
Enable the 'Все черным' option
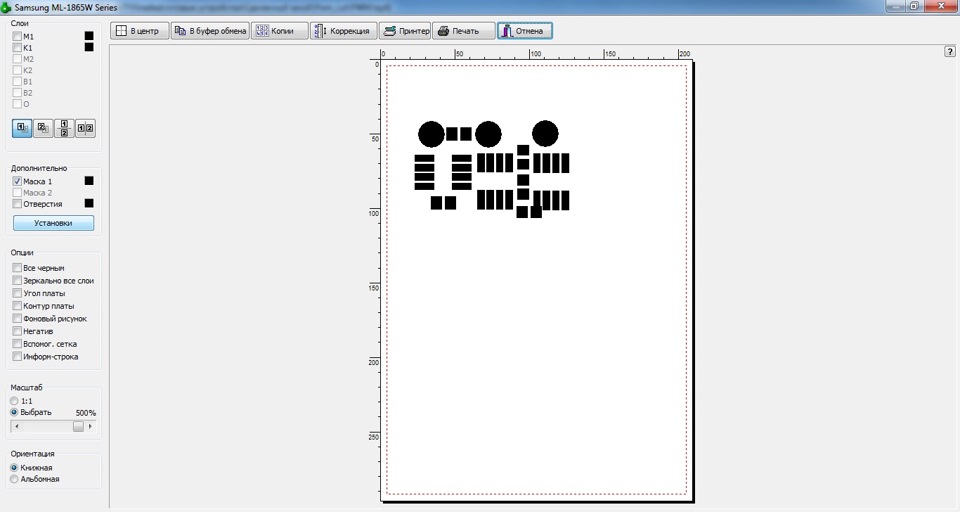(x=17, y=268)
